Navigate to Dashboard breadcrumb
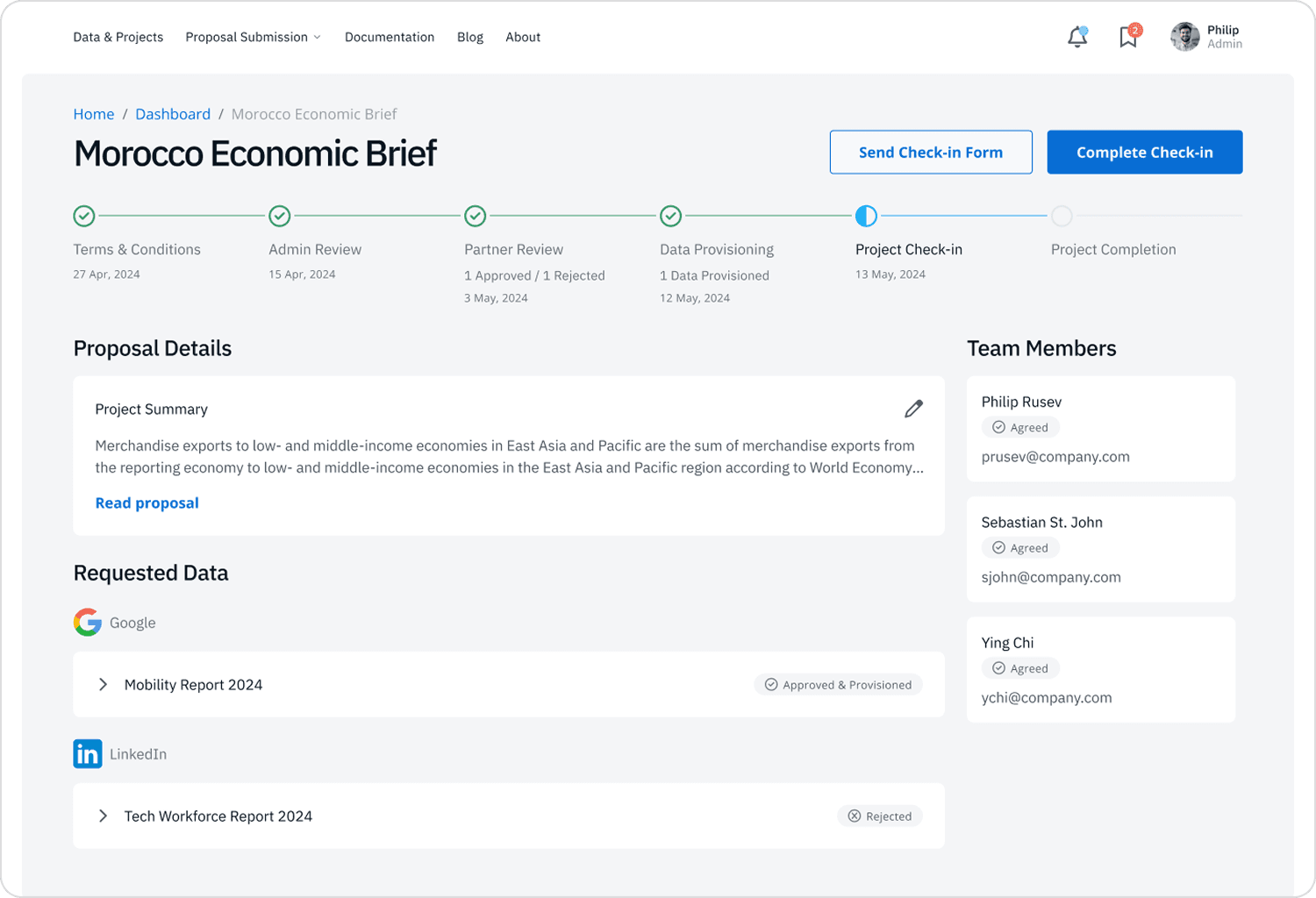This screenshot has width=1316, height=898. point(173,114)
